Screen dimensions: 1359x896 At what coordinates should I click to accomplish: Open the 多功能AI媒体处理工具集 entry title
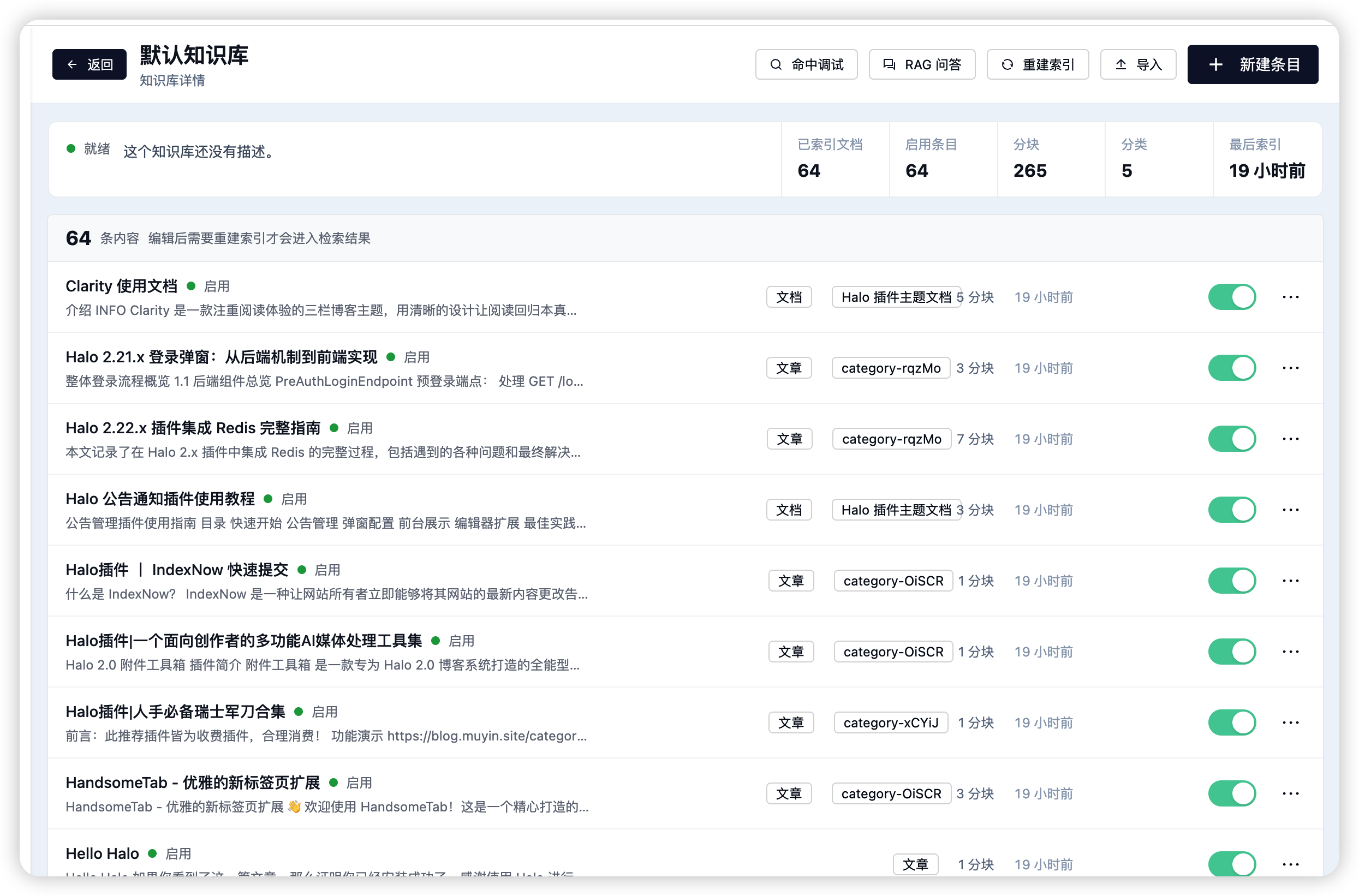pos(243,641)
